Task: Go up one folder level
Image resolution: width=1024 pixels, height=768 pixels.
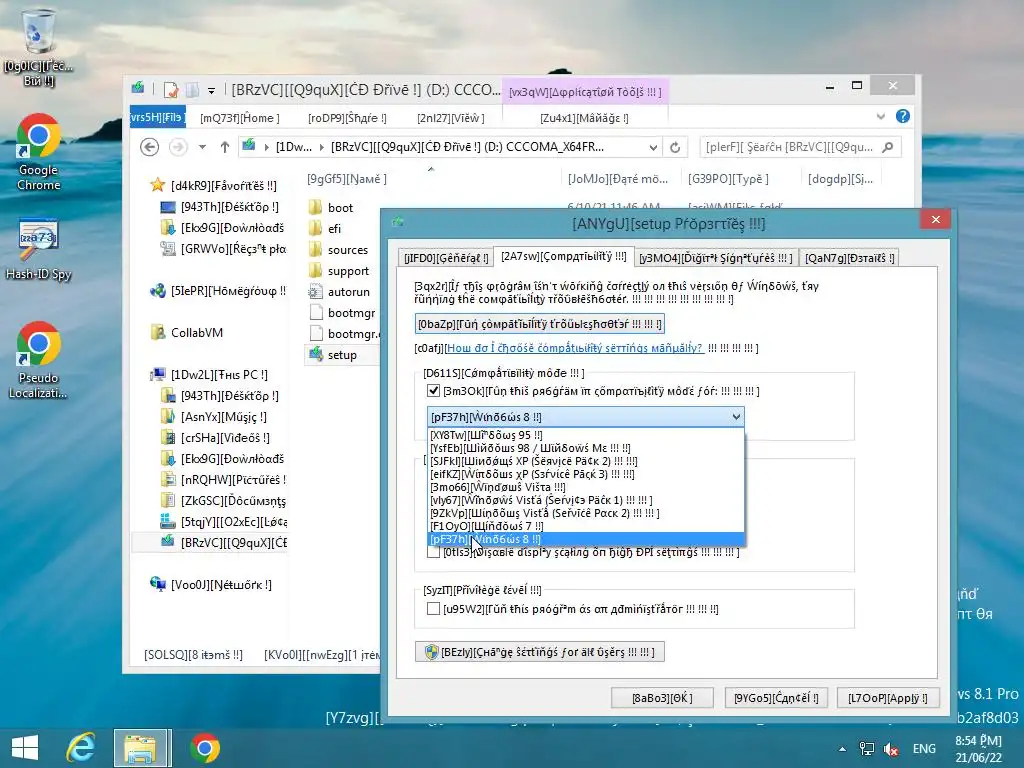Action: [225, 147]
